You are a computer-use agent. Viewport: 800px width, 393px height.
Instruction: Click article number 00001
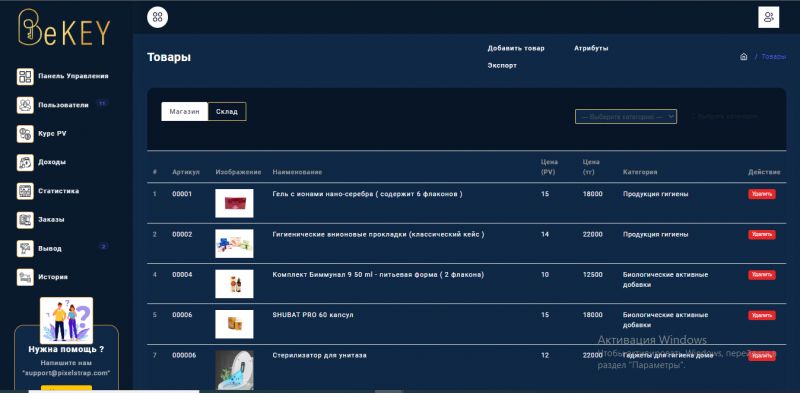pyautogui.click(x=182, y=194)
